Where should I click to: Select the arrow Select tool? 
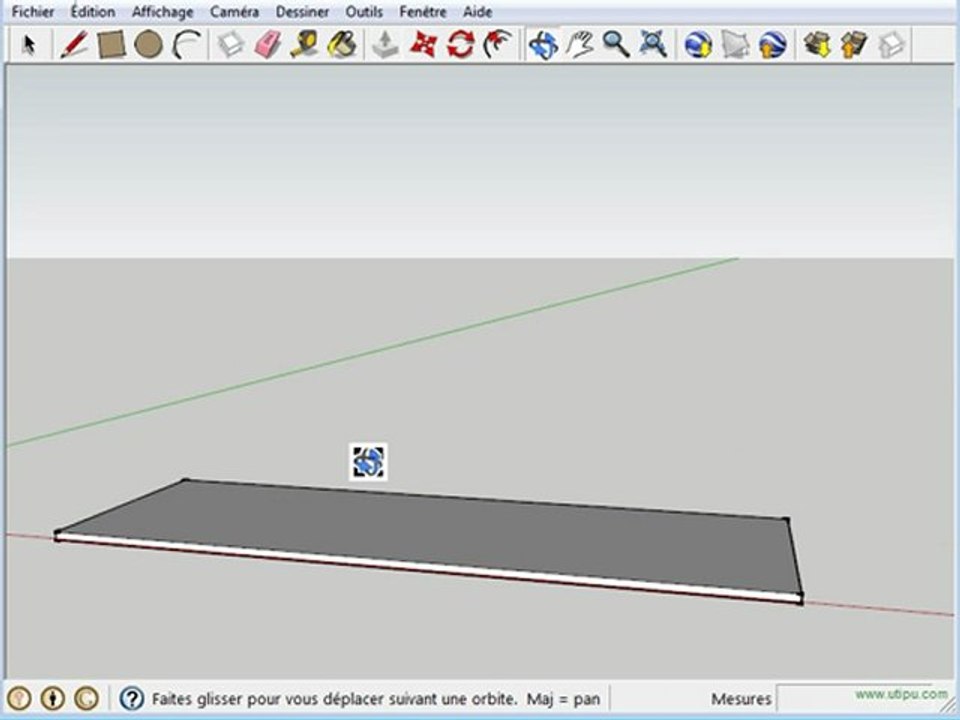(x=29, y=45)
